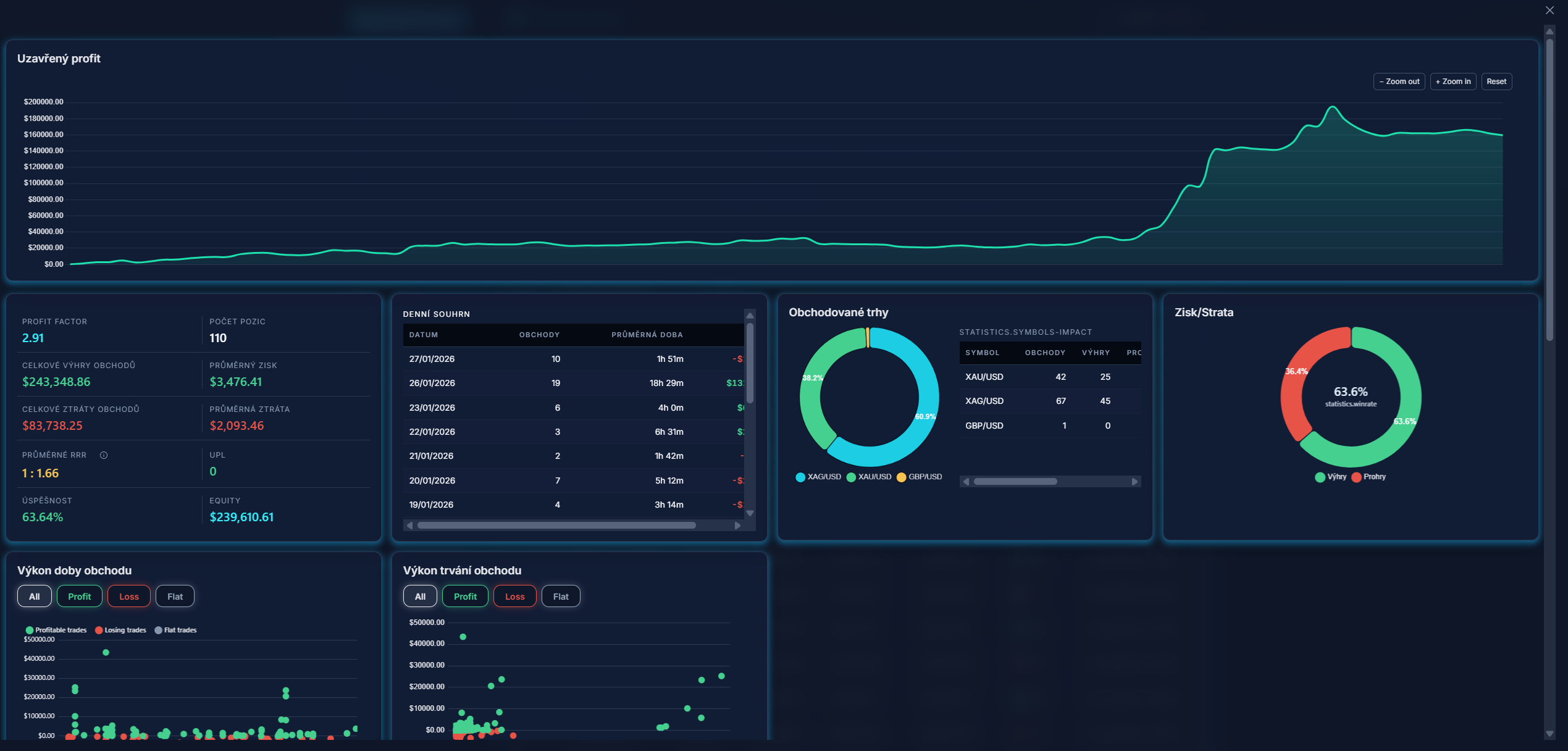Click left arrow of symbols table scrollbar
The image size is (1568, 751).
click(x=966, y=482)
